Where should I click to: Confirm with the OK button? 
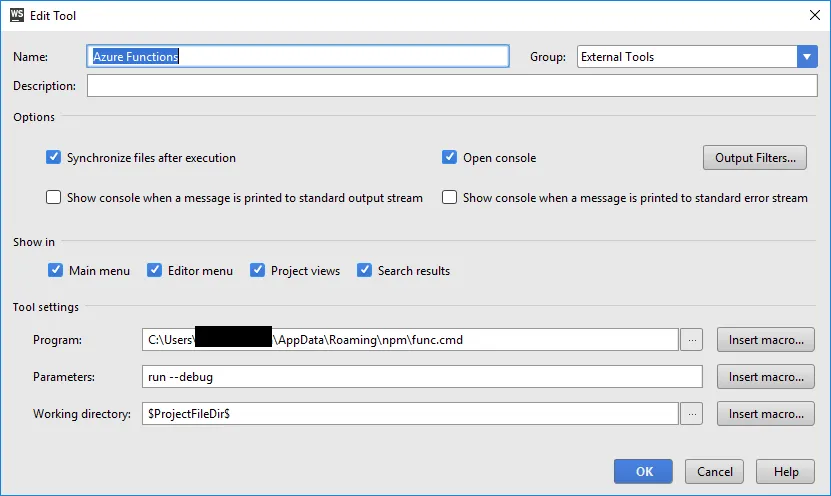643,472
